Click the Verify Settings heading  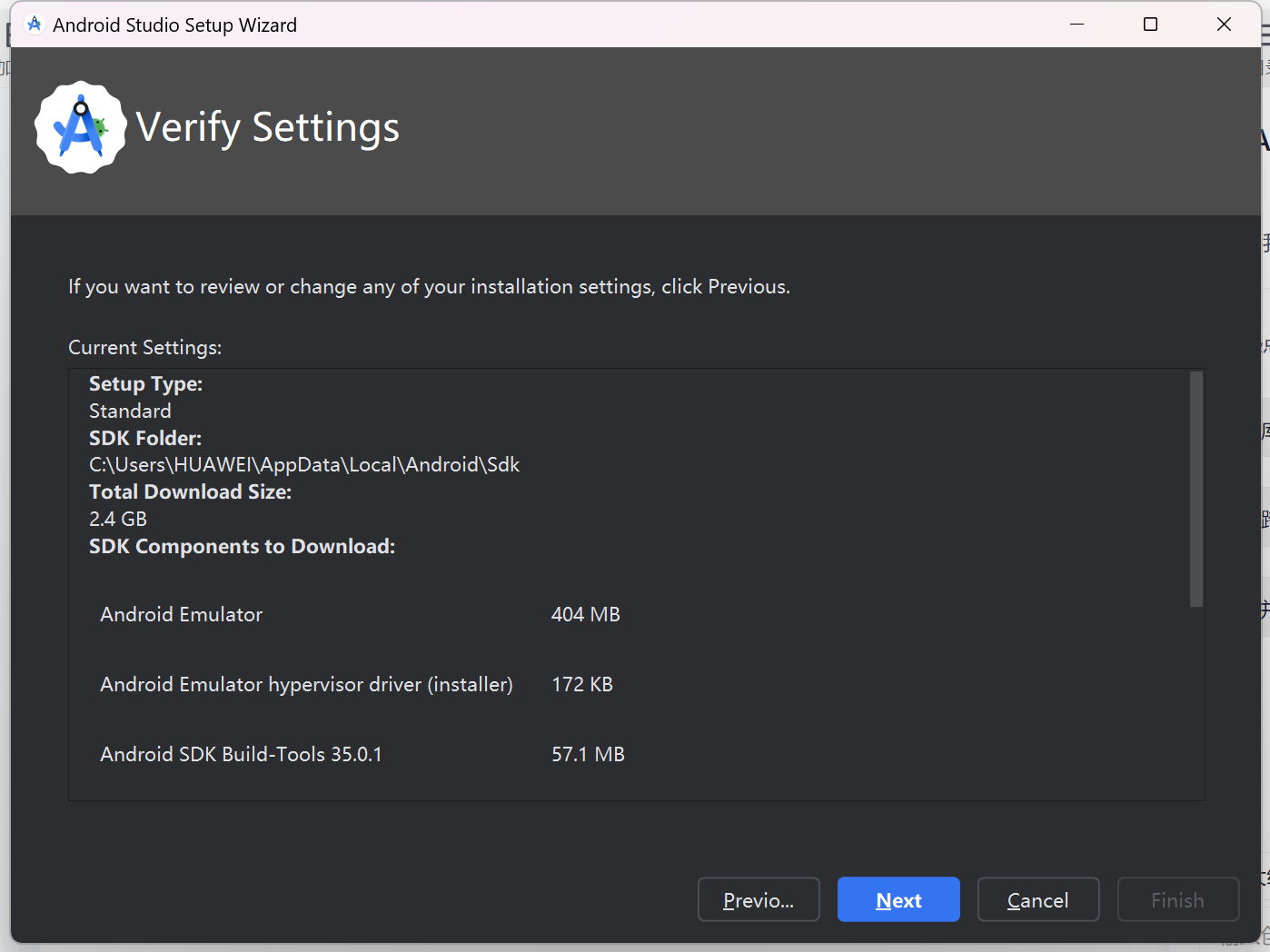268,127
